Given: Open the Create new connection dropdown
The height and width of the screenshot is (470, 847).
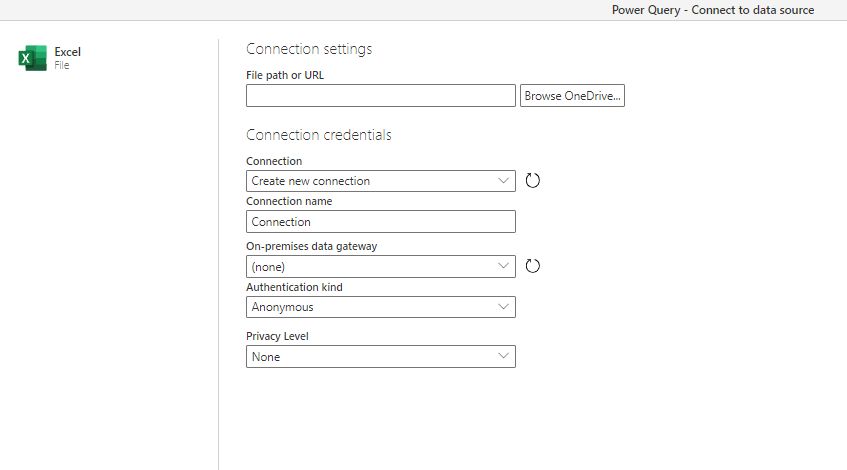Looking at the screenshot, I should (x=380, y=181).
